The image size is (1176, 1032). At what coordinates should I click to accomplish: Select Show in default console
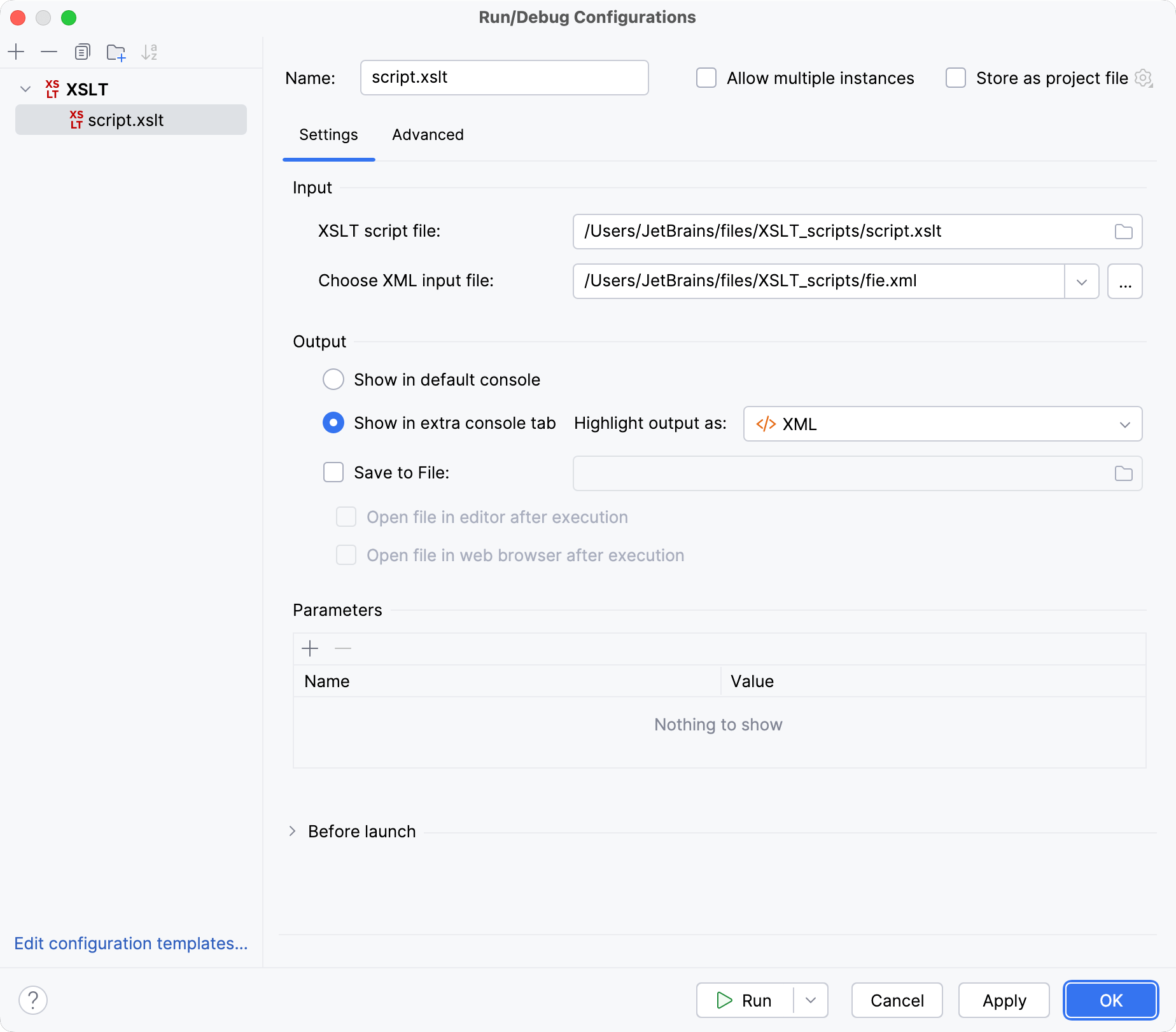click(x=333, y=379)
